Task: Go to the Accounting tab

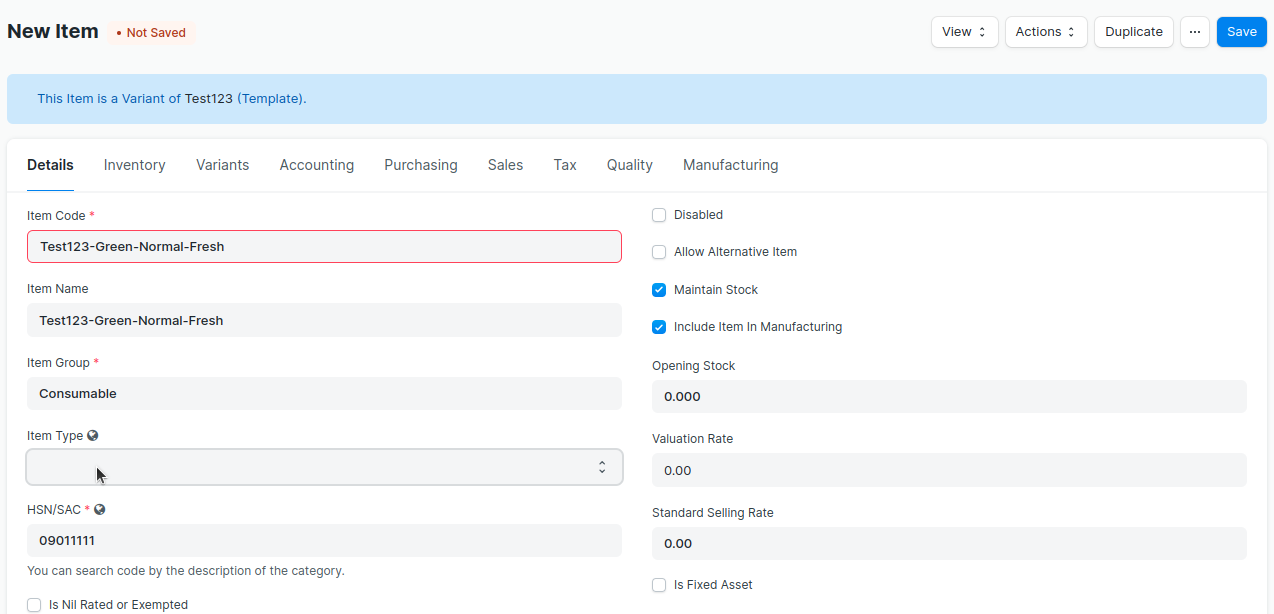Action: 316,165
